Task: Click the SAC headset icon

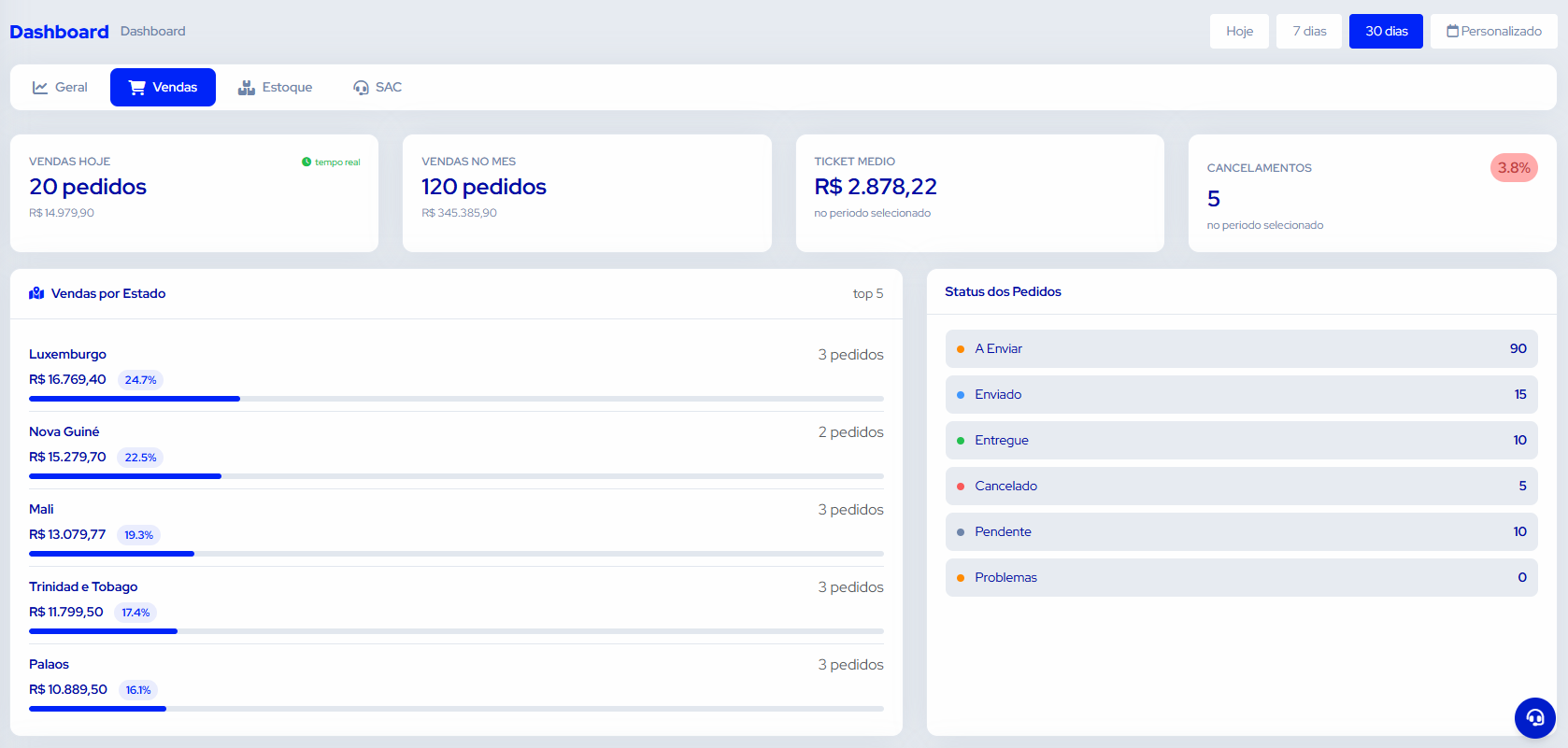Action: pos(361,87)
